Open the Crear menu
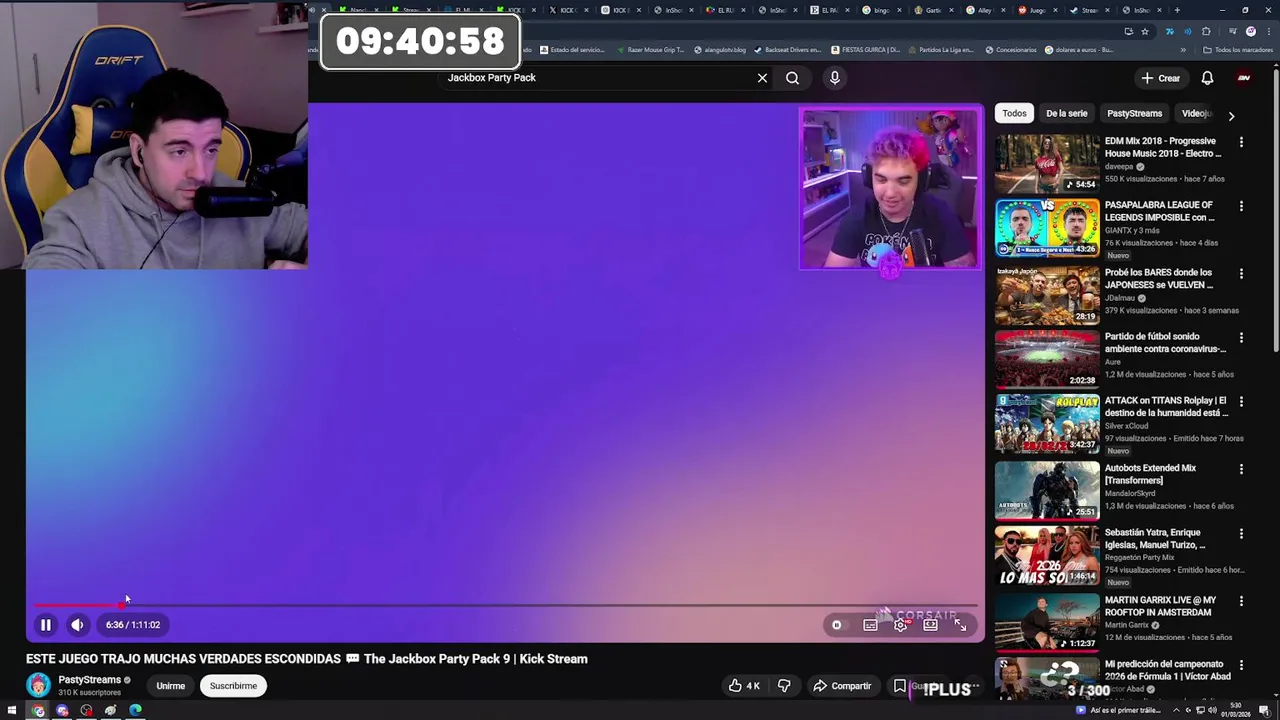 point(1161,78)
